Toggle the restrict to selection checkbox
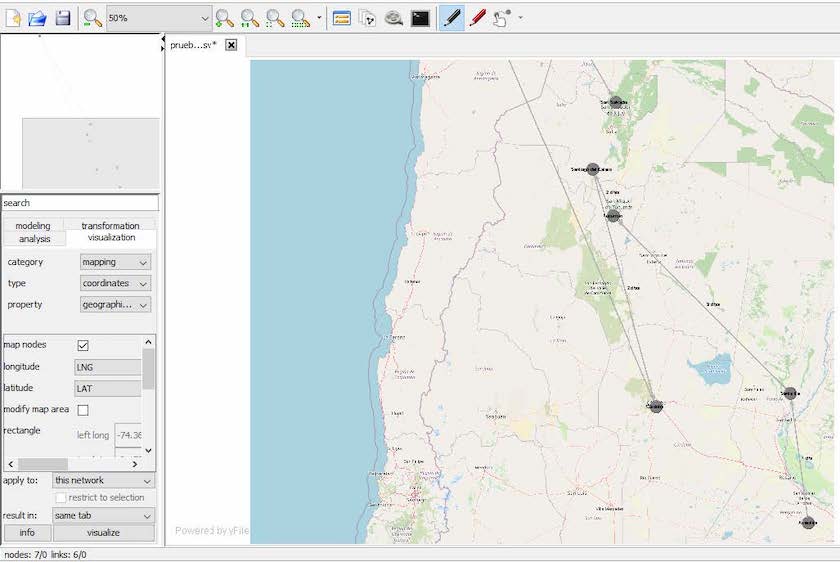The width and height of the screenshot is (840, 562). click(61, 498)
